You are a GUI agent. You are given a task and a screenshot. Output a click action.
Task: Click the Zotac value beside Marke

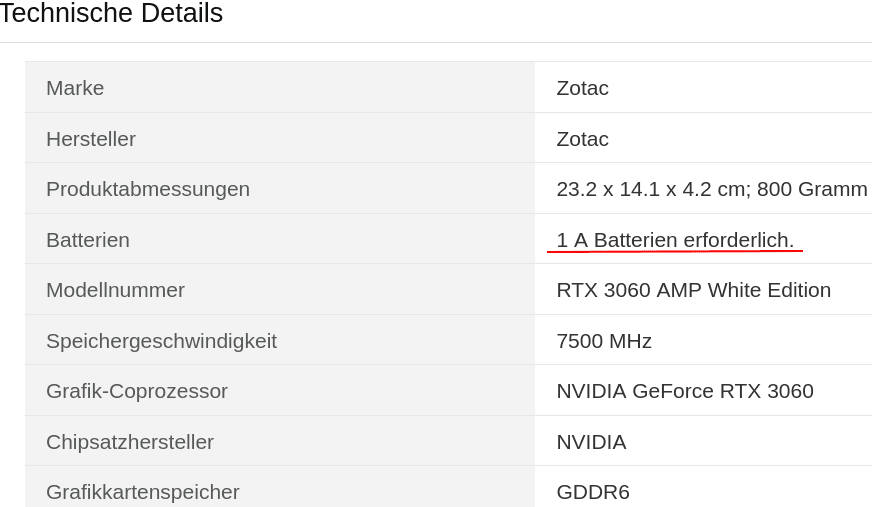[582, 88]
